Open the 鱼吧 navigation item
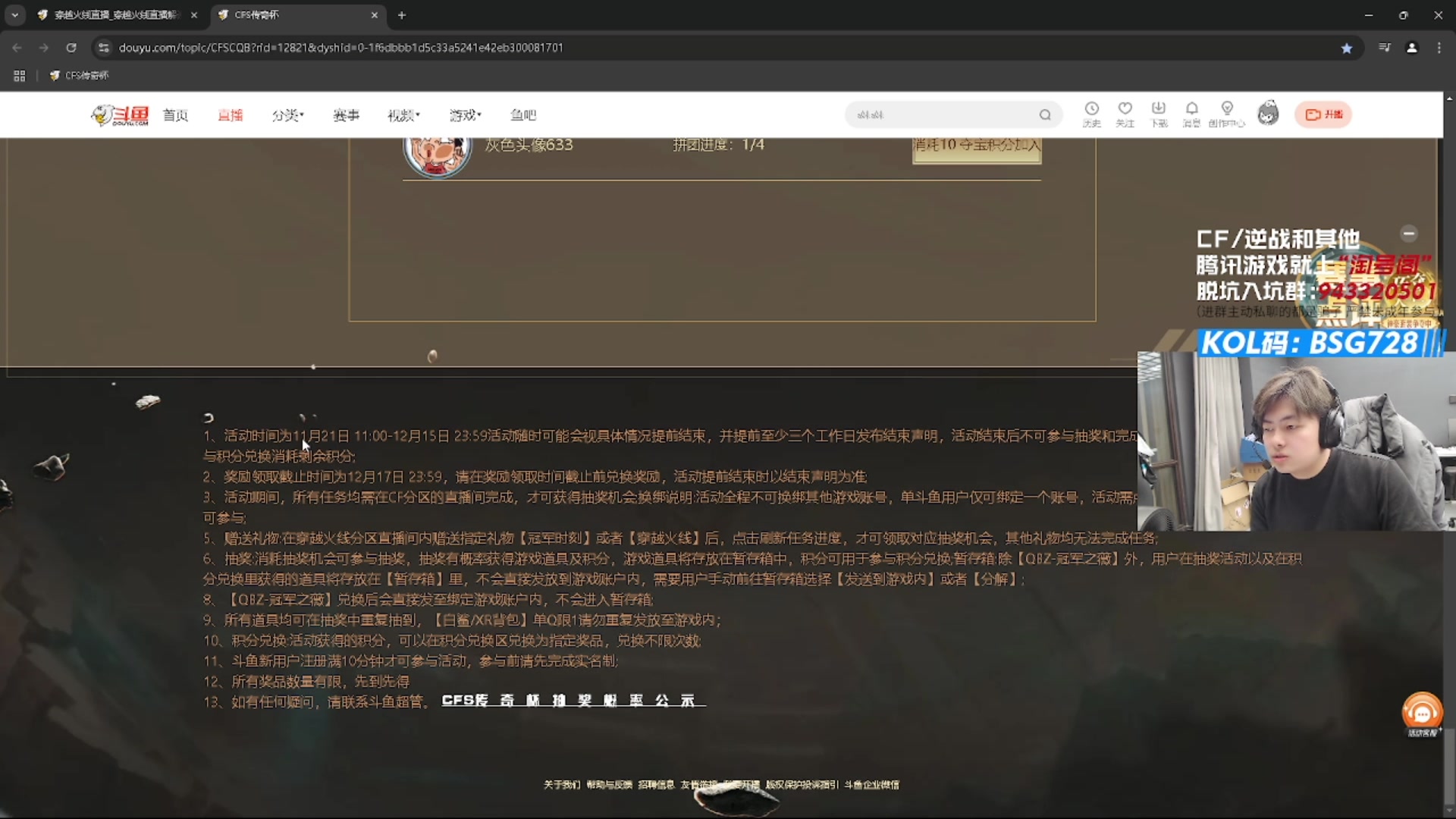Image resolution: width=1456 pixels, height=819 pixels. 523,115
